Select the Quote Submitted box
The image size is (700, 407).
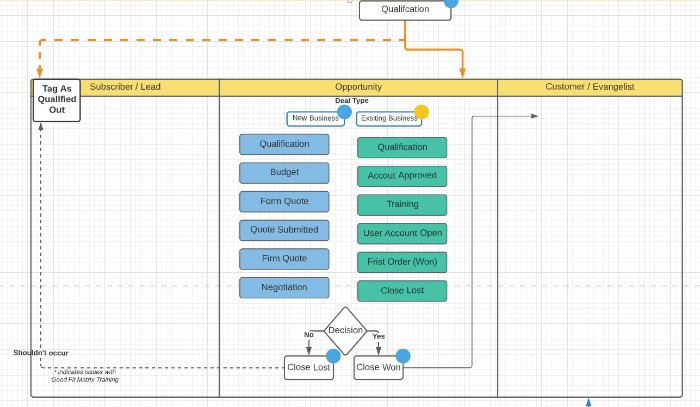tap(284, 230)
